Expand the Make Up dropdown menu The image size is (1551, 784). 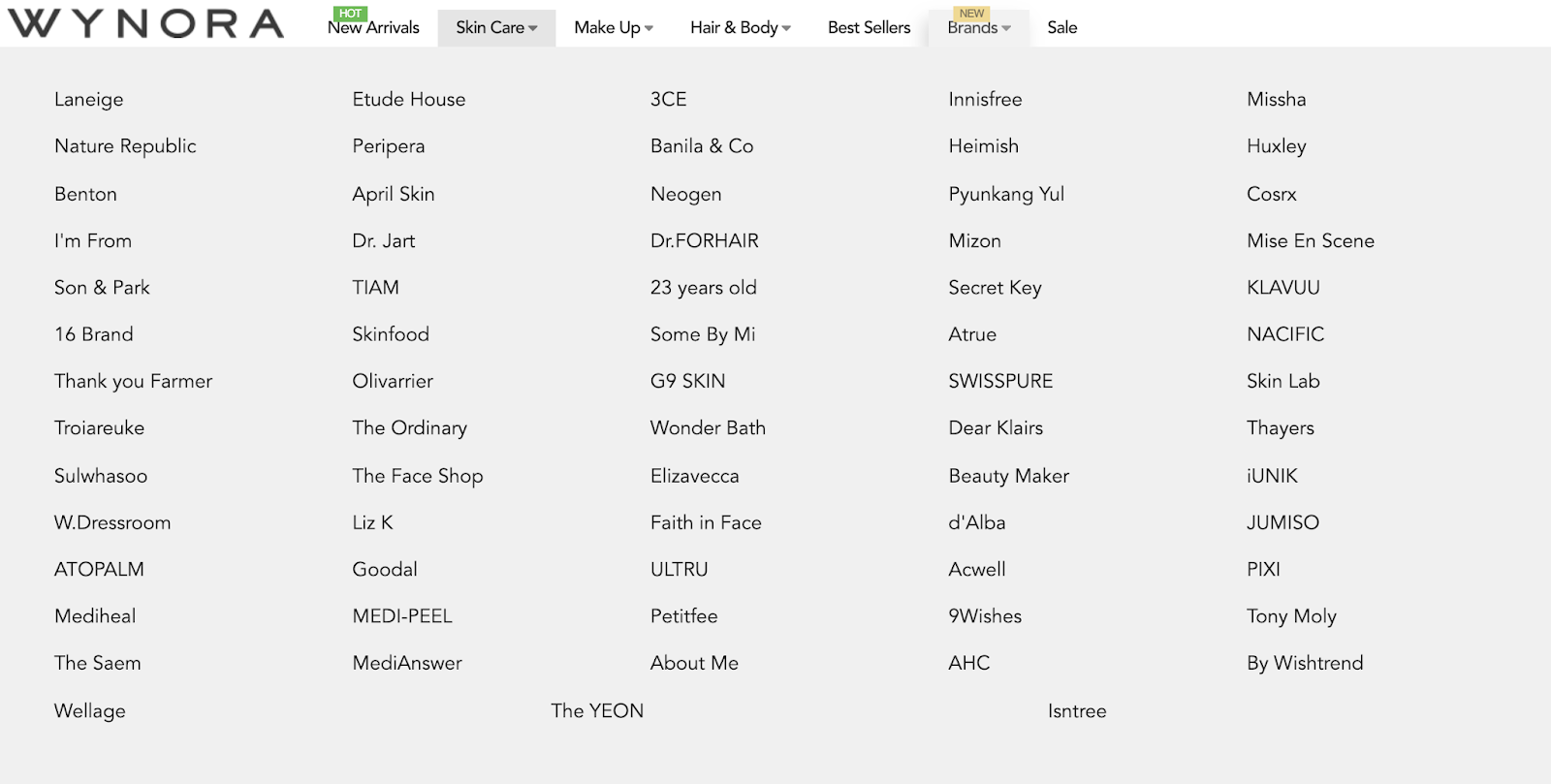614,28
